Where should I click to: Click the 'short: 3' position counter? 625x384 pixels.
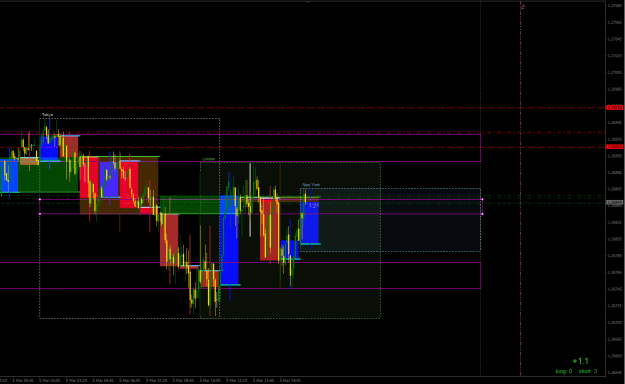click(x=588, y=371)
